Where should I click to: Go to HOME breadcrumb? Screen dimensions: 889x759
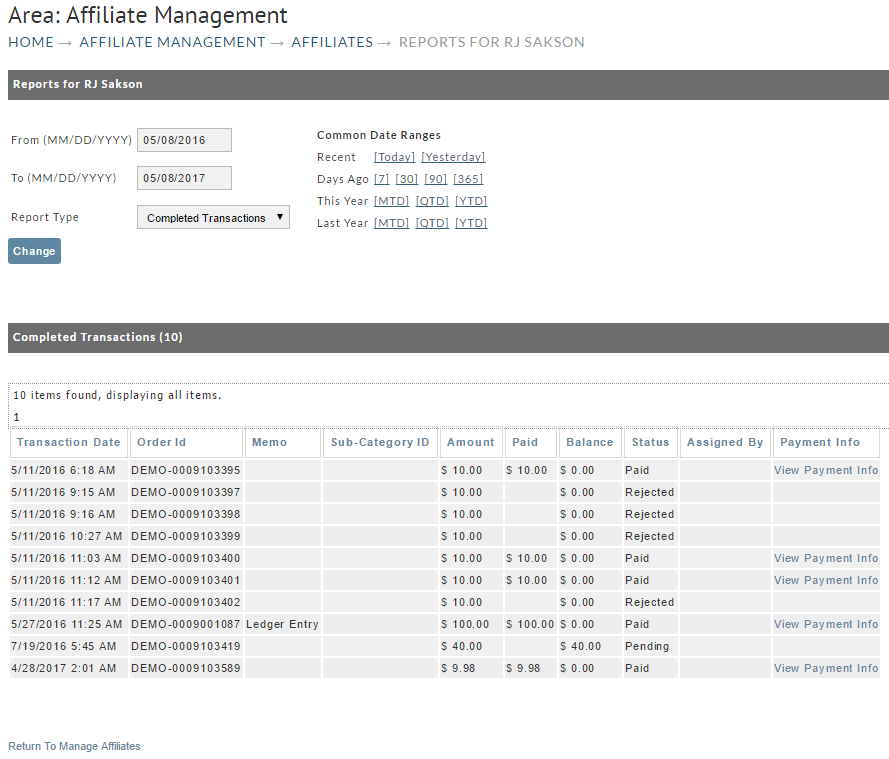click(x=31, y=43)
